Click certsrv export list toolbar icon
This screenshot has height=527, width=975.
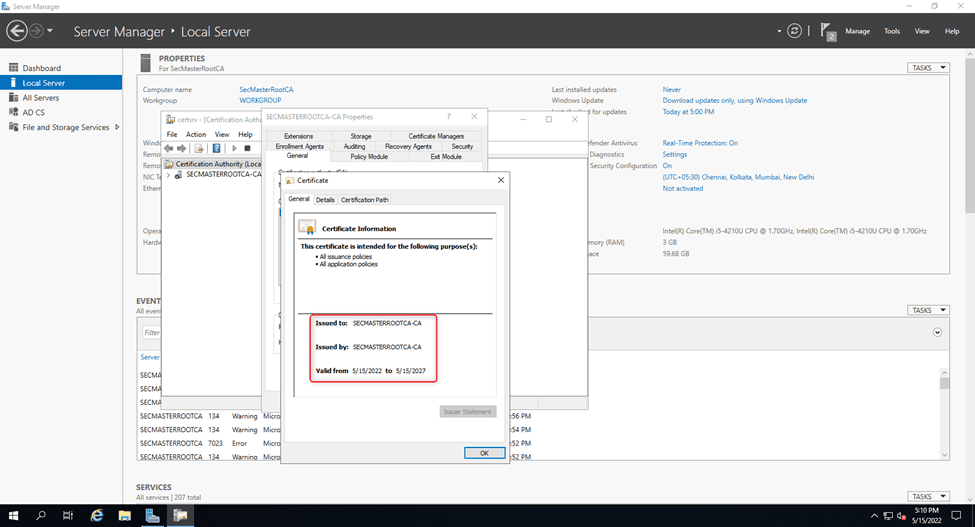coord(199,149)
